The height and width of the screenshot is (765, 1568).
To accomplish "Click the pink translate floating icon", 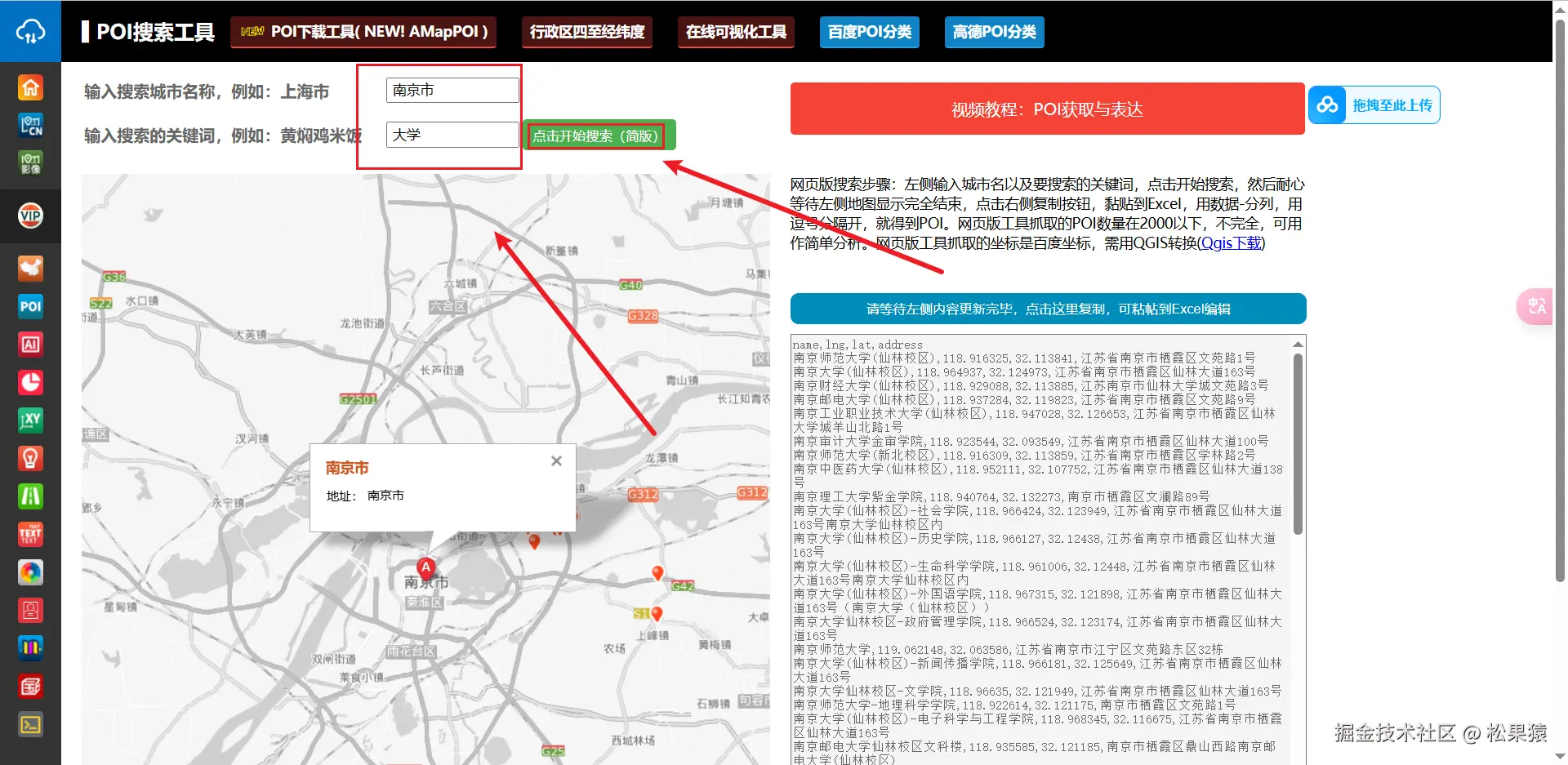I will (x=1536, y=306).
